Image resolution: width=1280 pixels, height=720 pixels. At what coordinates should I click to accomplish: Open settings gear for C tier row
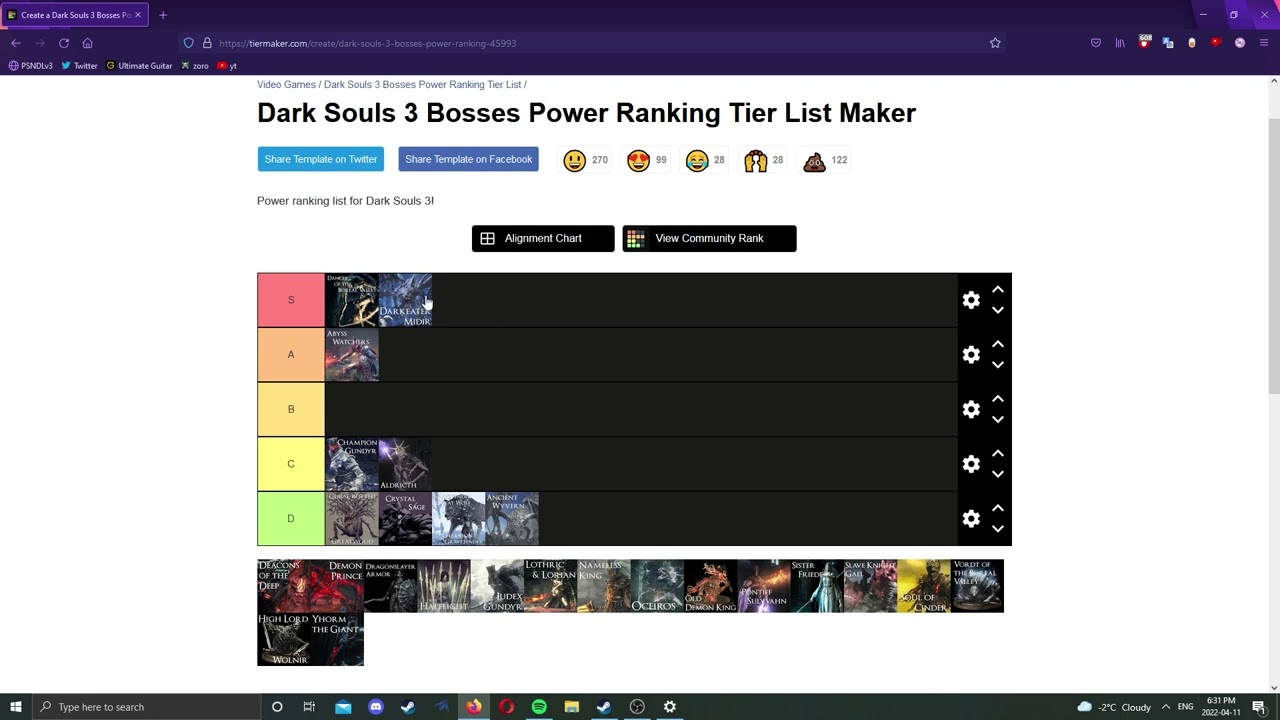click(971, 464)
